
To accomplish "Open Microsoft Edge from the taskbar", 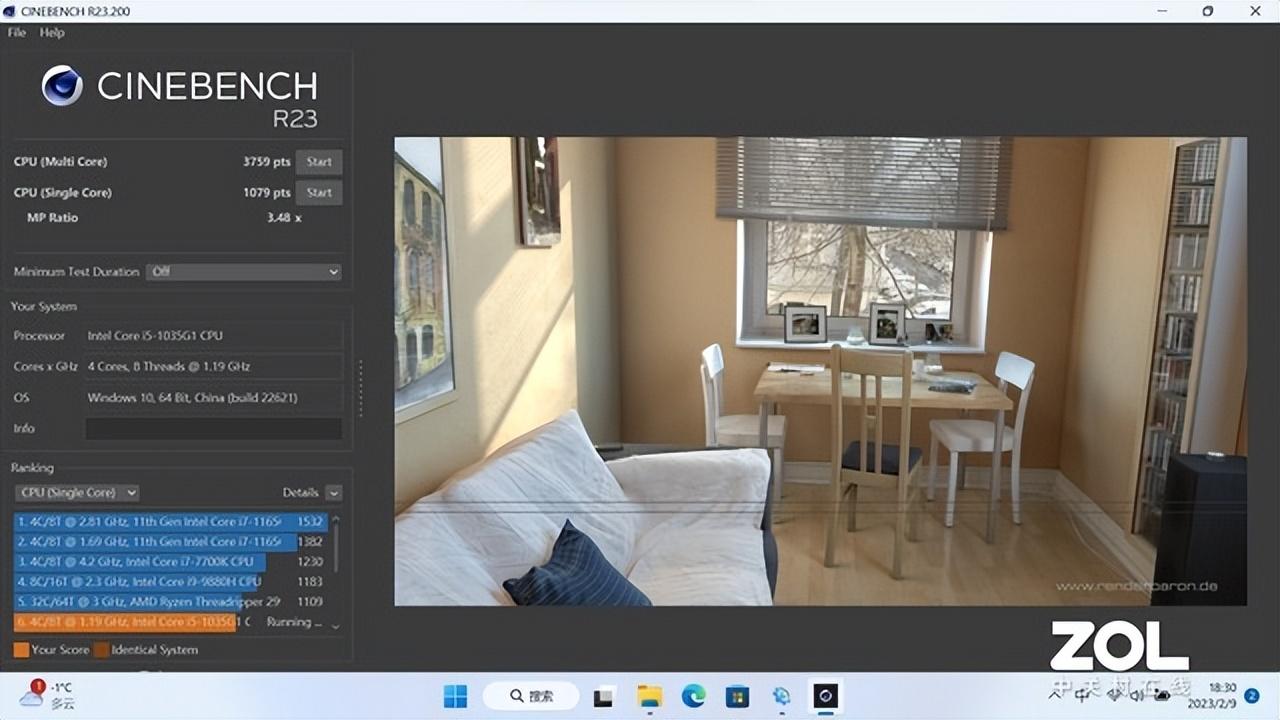I will [x=693, y=694].
